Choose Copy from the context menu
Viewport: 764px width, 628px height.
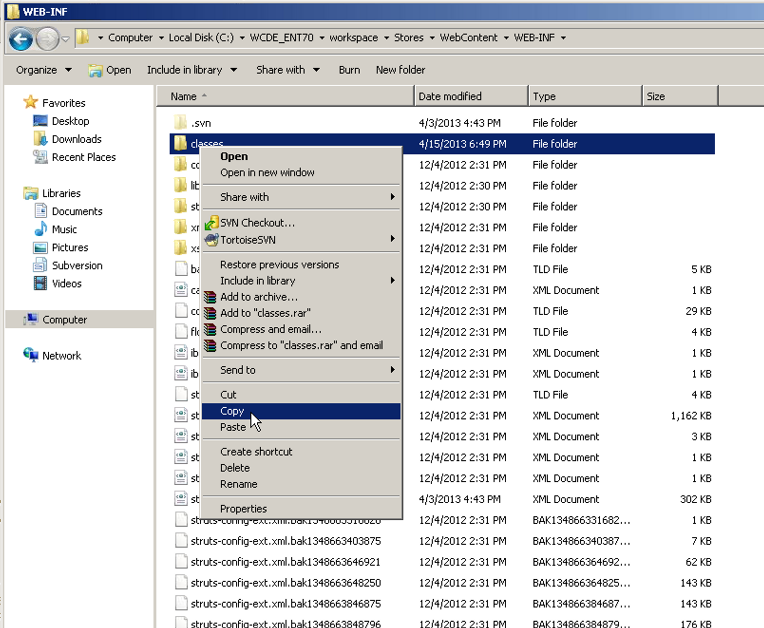pos(232,411)
